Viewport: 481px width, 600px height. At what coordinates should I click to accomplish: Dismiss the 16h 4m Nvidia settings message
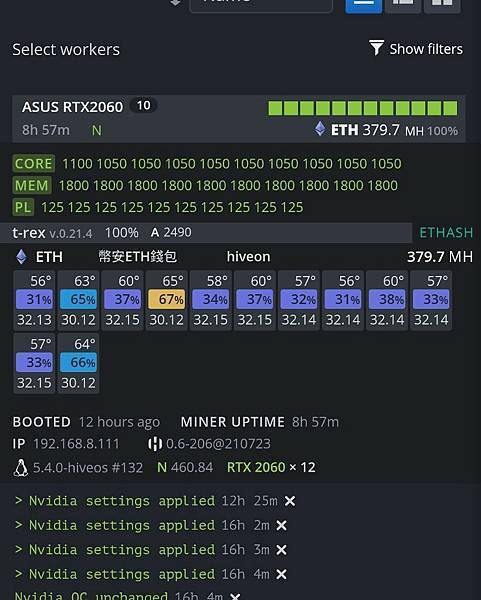(x=281, y=574)
